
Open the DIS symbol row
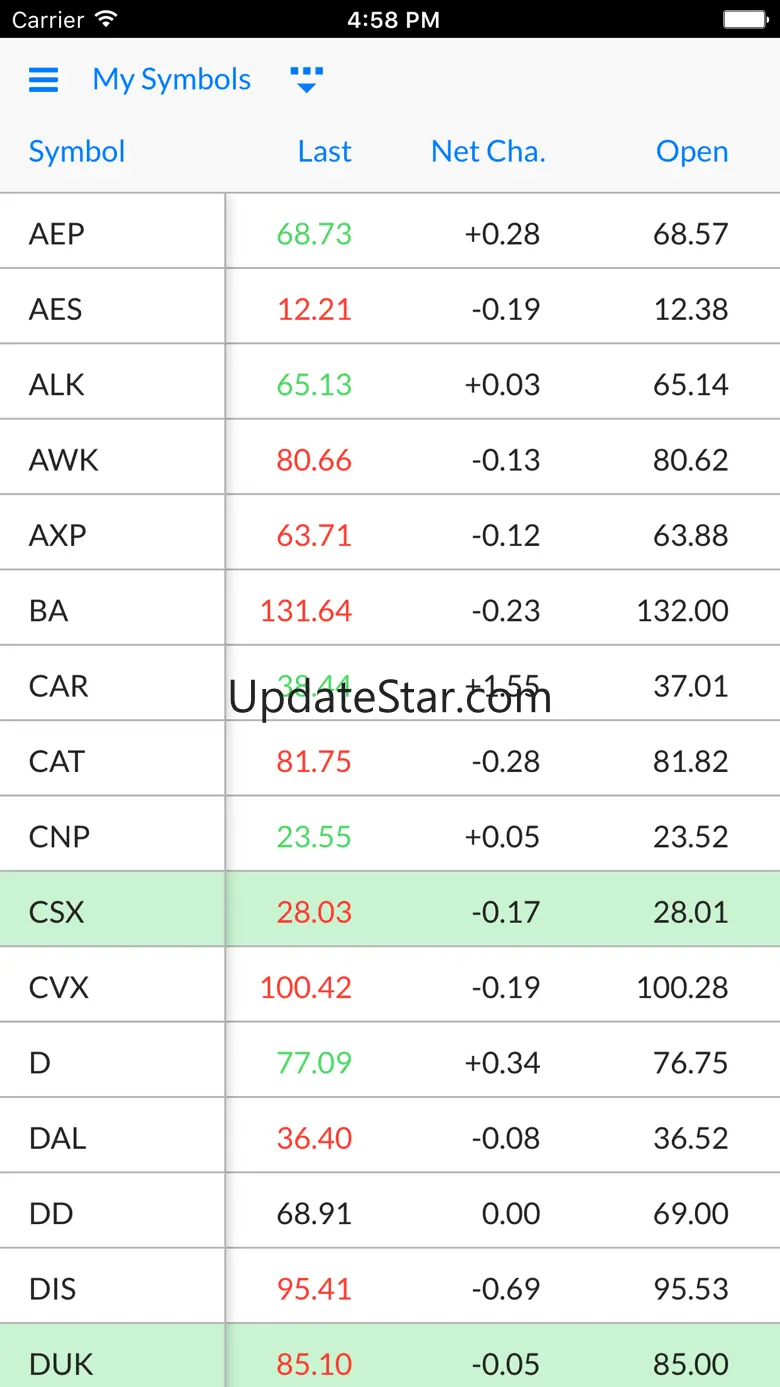point(390,1287)
